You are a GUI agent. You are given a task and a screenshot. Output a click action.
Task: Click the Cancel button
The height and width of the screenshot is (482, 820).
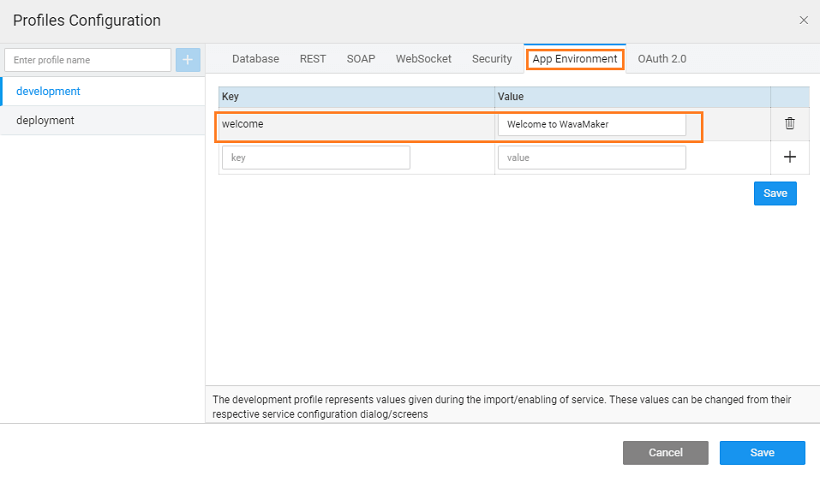coord(665,453)
